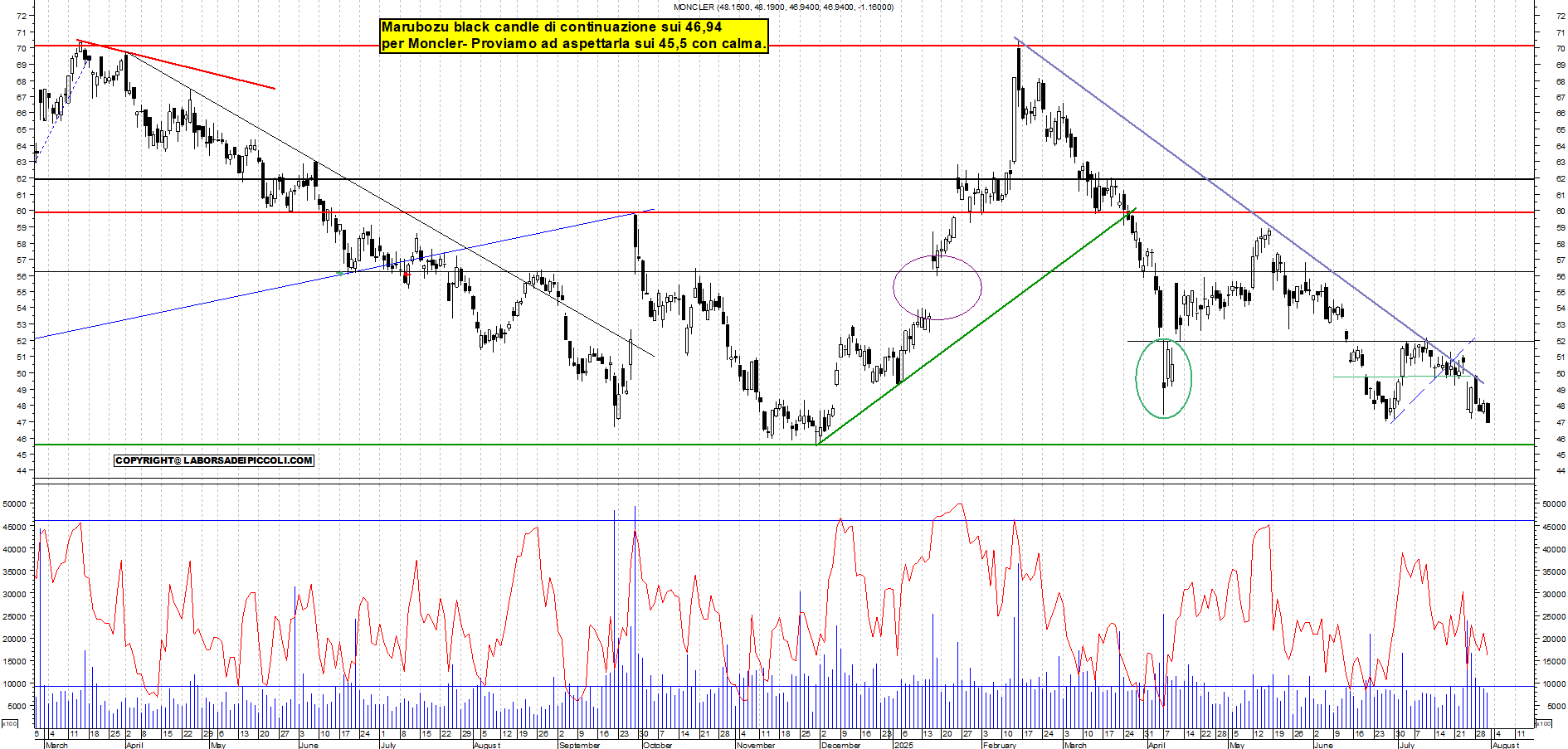The image size is (1568, 749).
Task: Select the green ellipse around the April low
Action: [1164, 378]
